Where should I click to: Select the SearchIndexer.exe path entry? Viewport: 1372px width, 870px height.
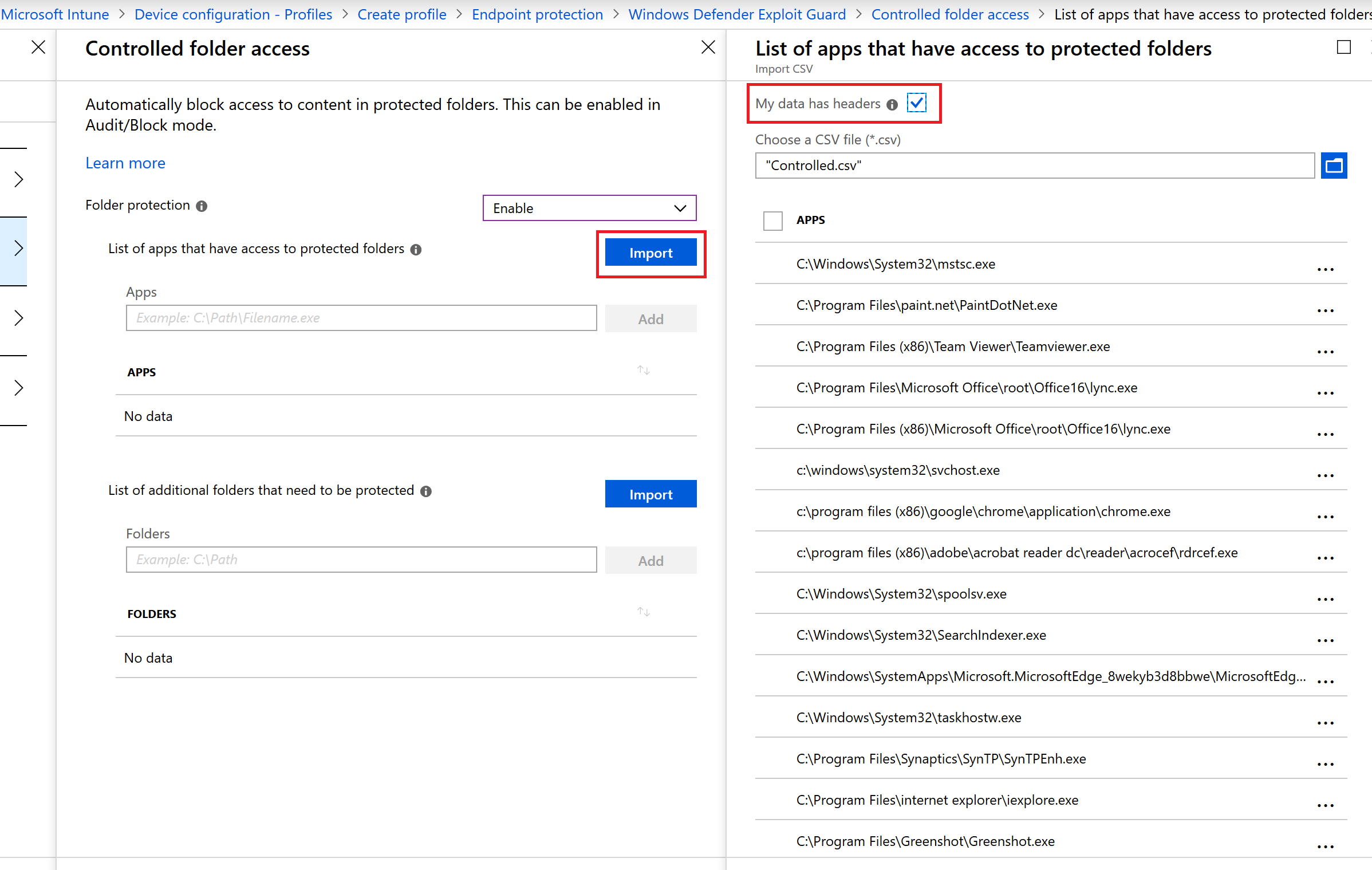[x=921, y=635]
